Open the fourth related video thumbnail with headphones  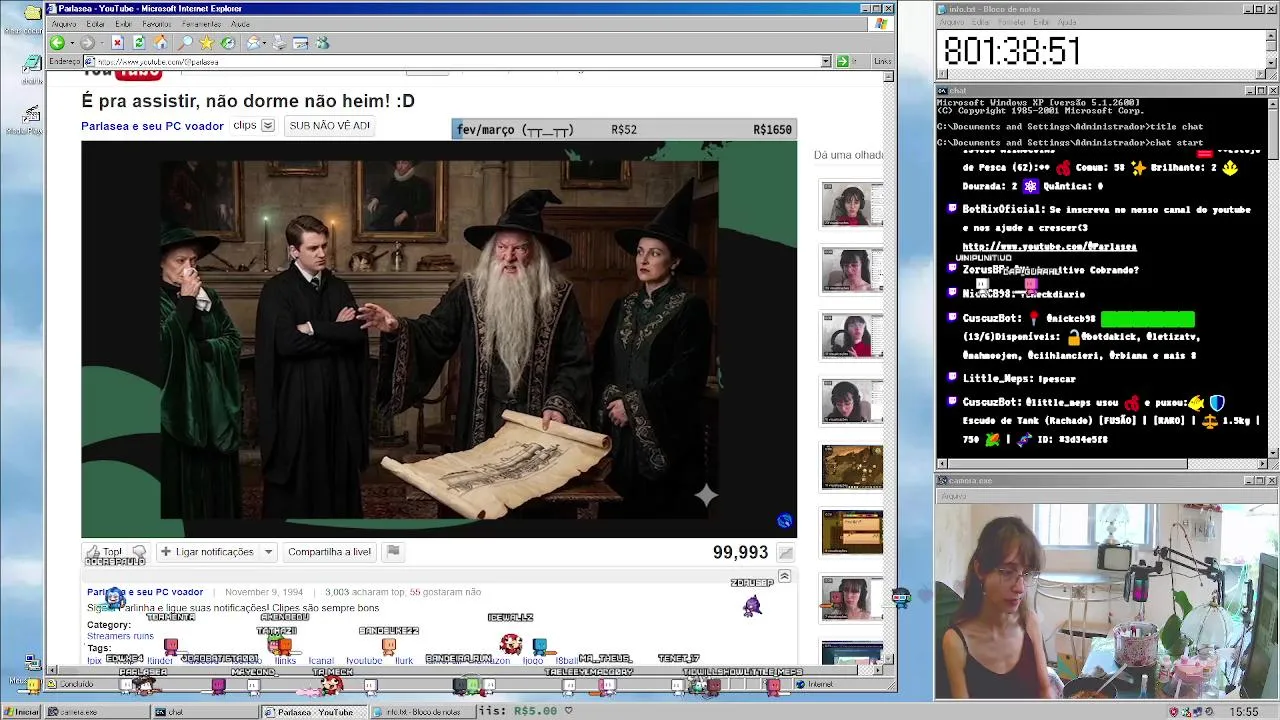tap(852, 402)
